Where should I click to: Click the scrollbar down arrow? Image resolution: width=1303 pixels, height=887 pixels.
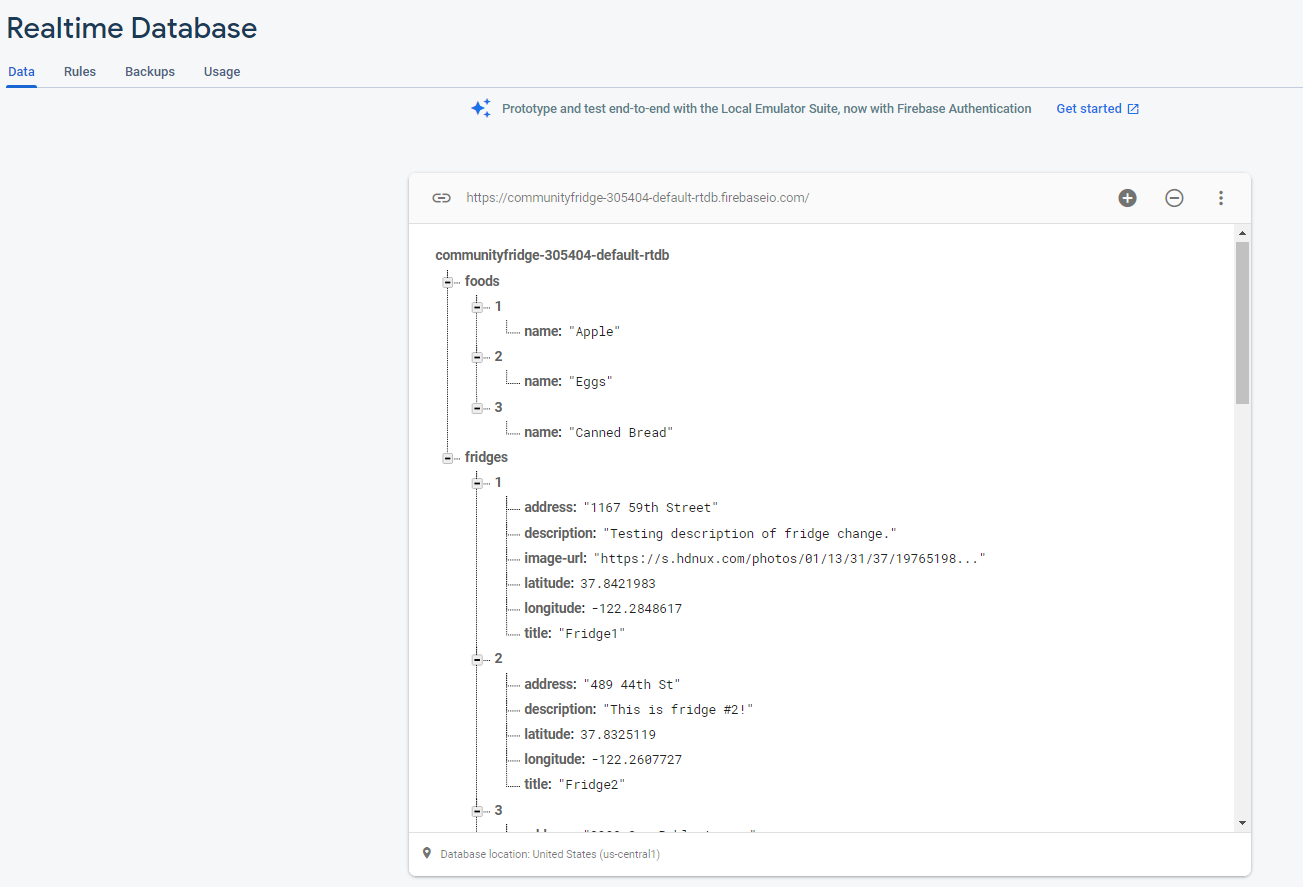1242,823
